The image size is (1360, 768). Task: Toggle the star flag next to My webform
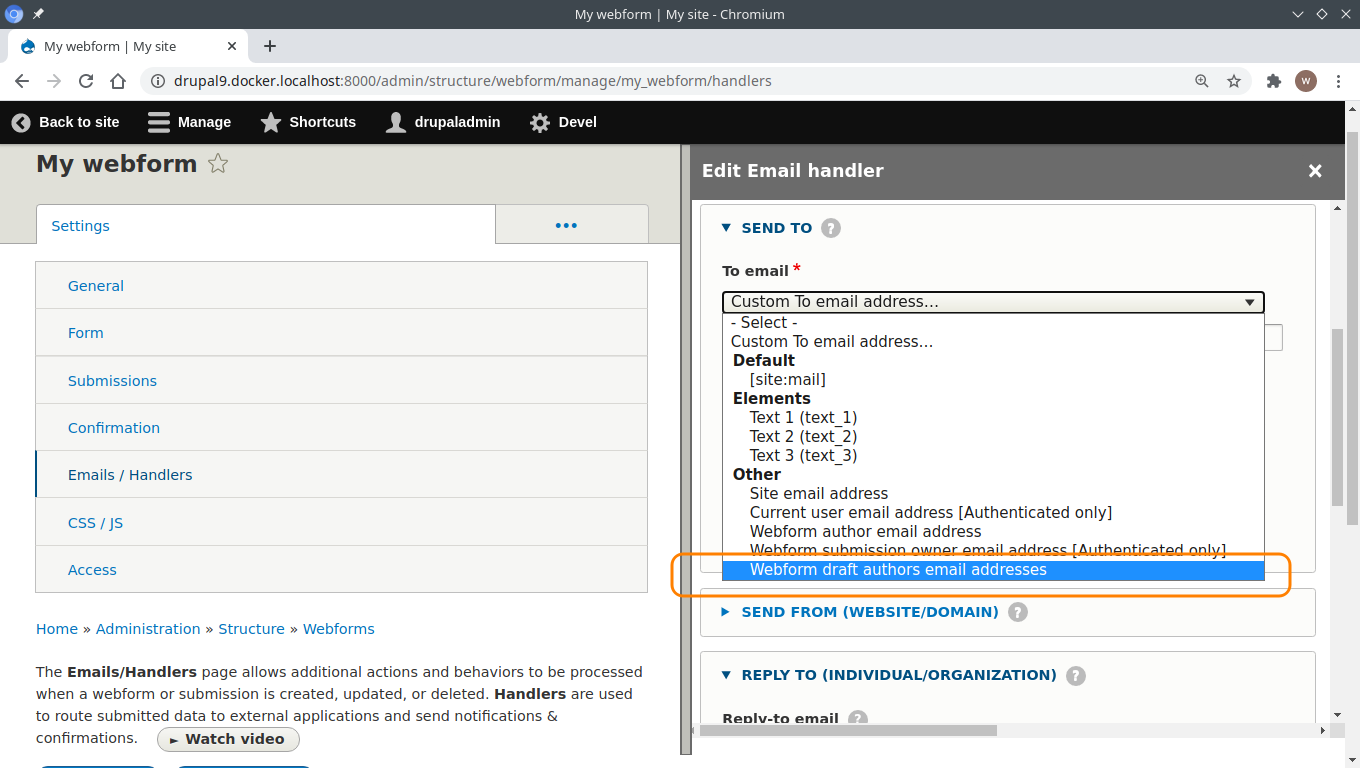coord(217,163)
